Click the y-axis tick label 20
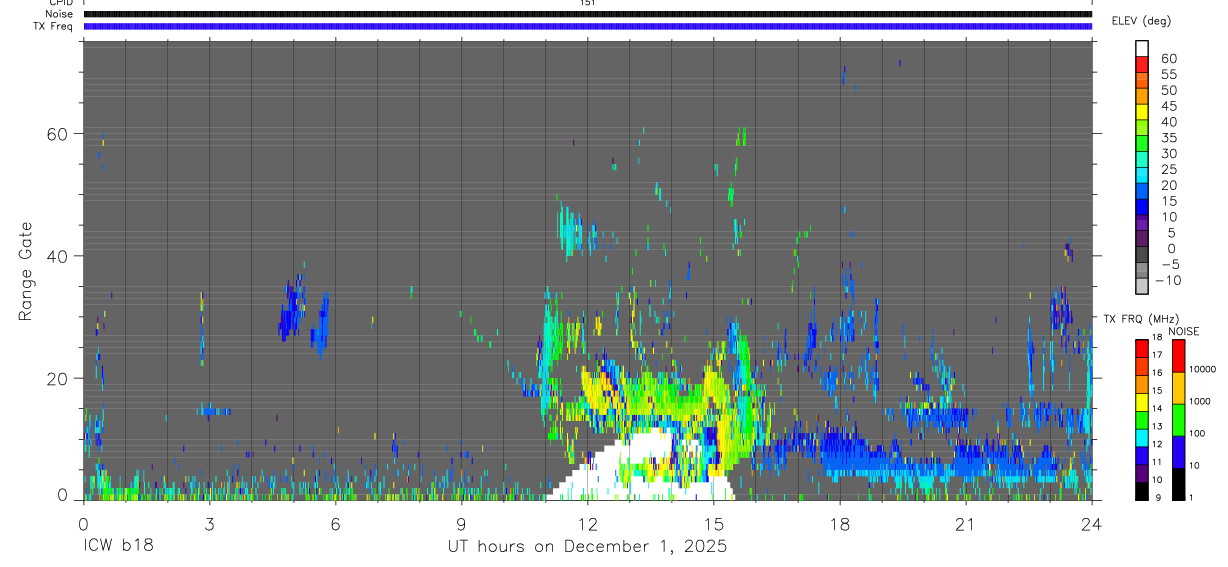This screenshot has width=1228, height=567. 57,378
